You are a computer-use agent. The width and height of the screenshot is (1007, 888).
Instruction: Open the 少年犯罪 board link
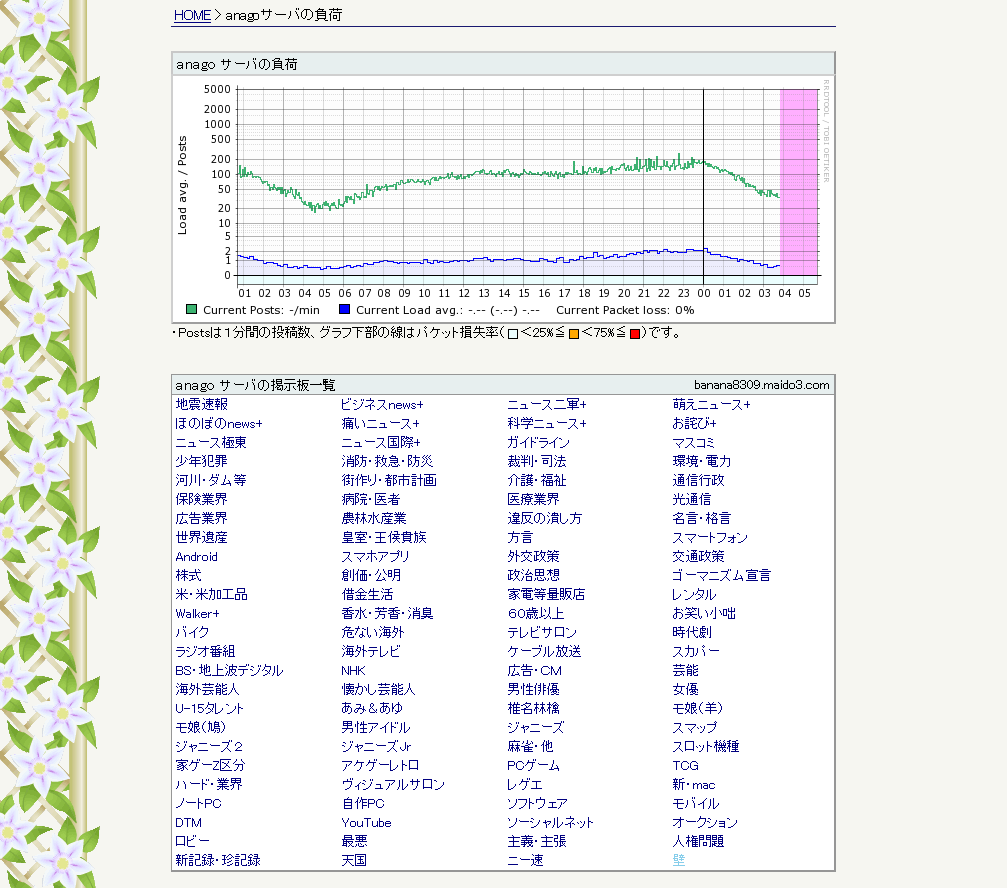pyautogui.click(x=202, y=462)
